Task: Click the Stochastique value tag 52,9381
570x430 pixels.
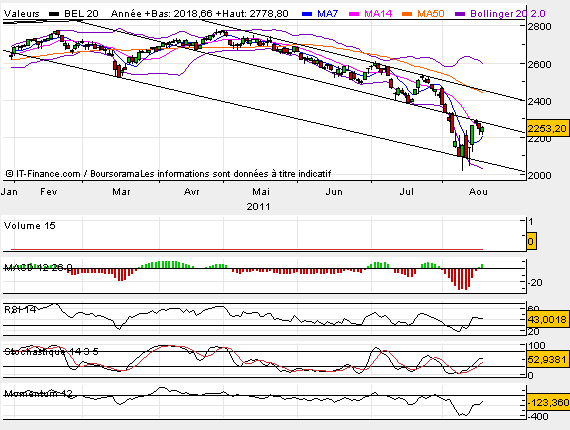Action: pos(547,360)
